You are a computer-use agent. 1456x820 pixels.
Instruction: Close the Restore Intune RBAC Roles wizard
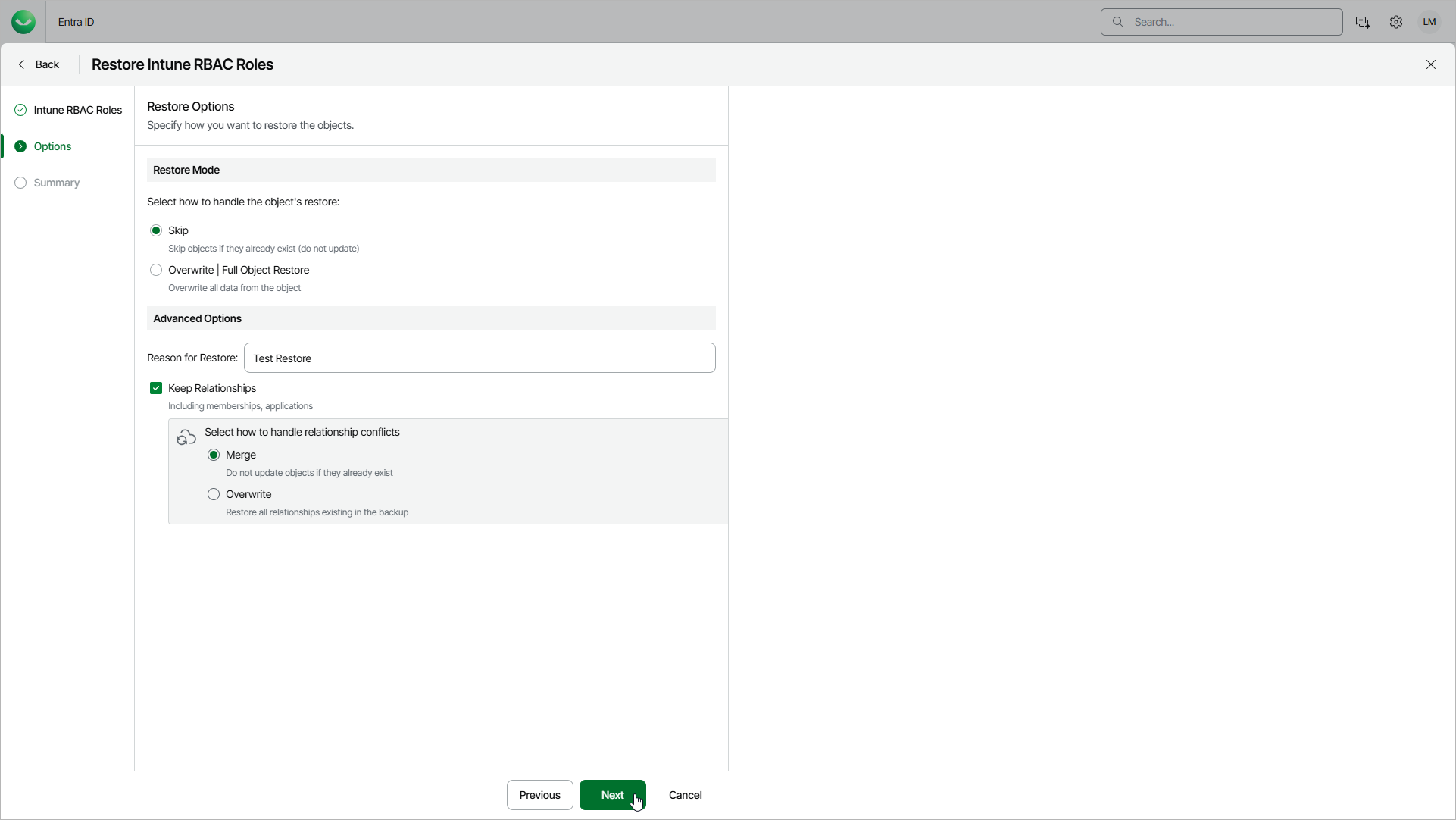pos(1431,64)
